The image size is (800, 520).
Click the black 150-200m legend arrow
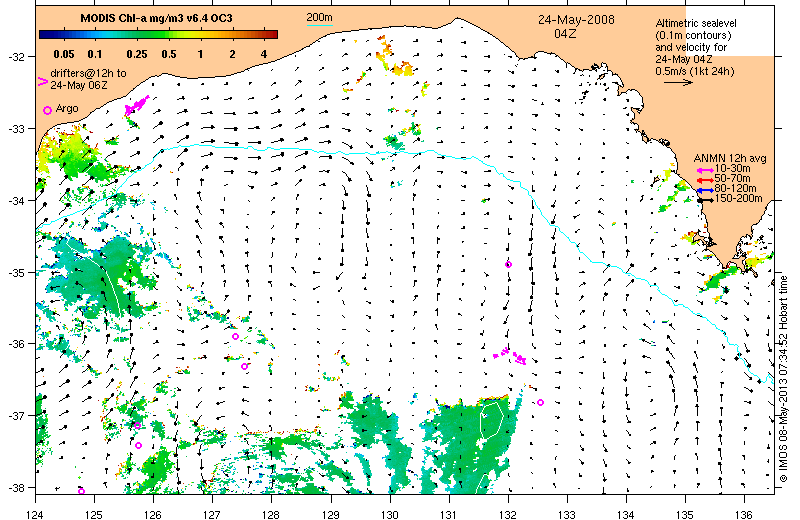coord(705,200)
